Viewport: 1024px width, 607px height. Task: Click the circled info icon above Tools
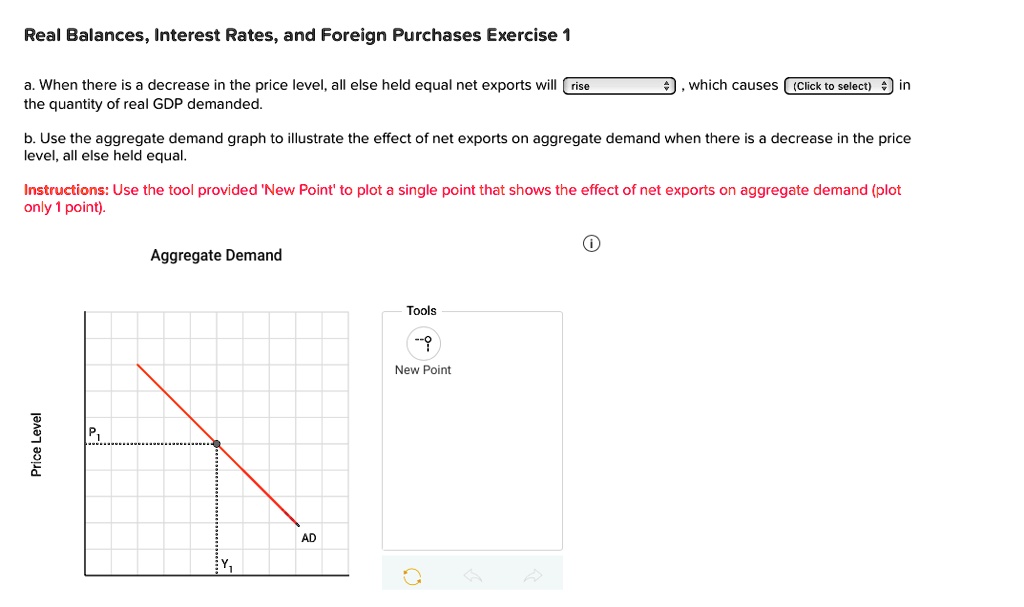click(591, 243)
